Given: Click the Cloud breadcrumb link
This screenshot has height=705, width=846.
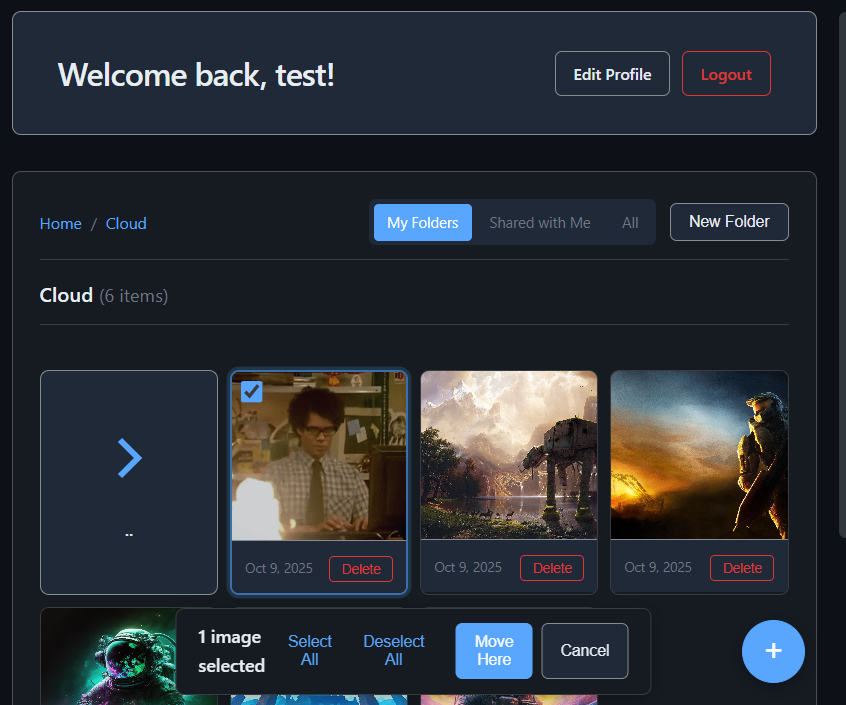Looking at the screenshot, I should (126, 224).
